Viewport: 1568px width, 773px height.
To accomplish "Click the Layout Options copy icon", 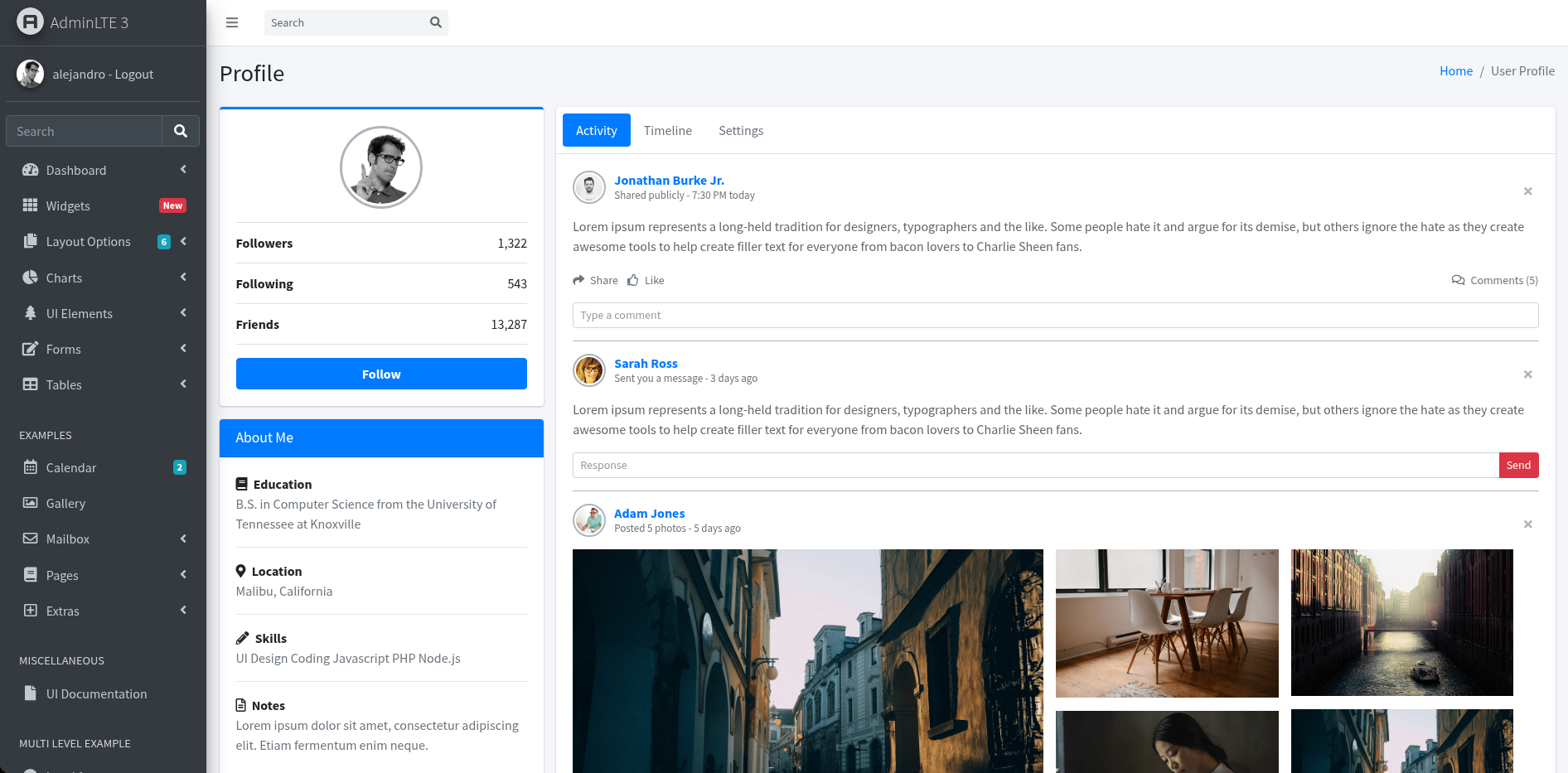I will tap(31, 241).
